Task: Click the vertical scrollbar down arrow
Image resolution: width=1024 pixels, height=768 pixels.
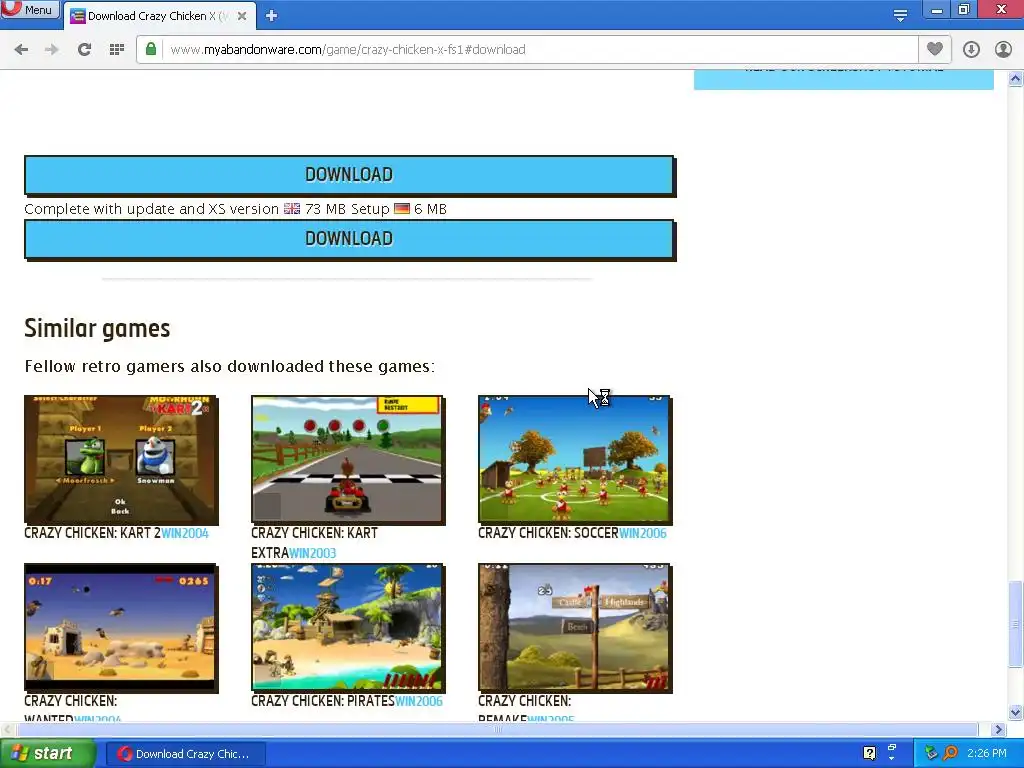Action: (1015, 712)
